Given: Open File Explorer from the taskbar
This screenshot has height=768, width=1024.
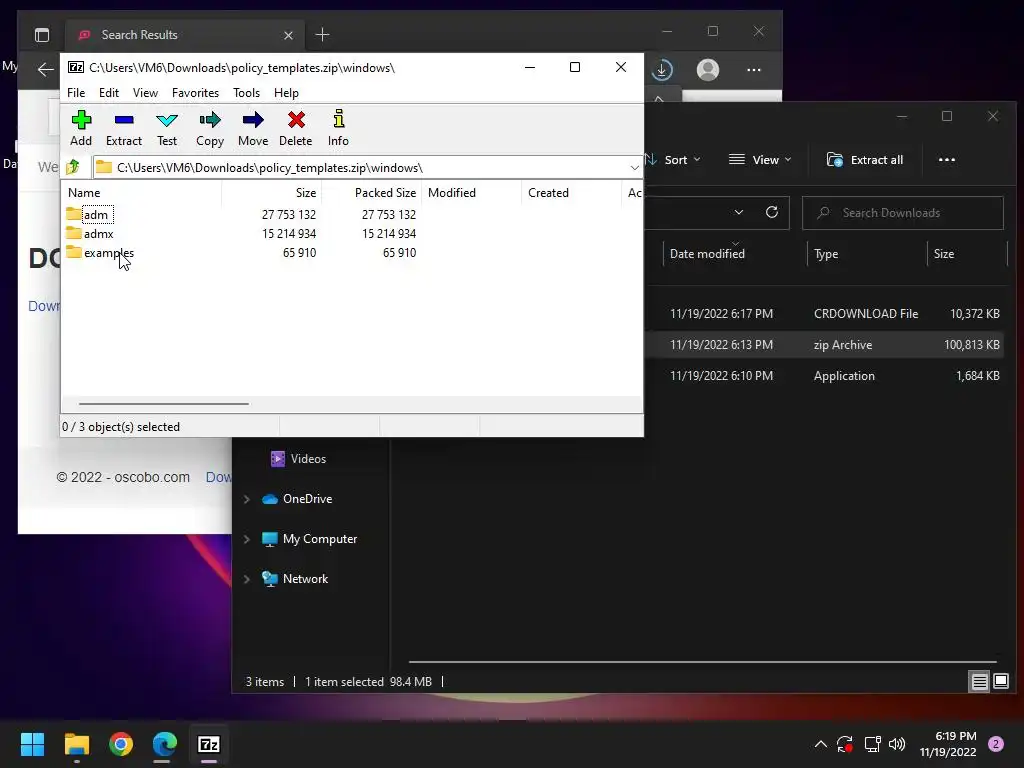Looking at the screenshot, I should point(76,744).
